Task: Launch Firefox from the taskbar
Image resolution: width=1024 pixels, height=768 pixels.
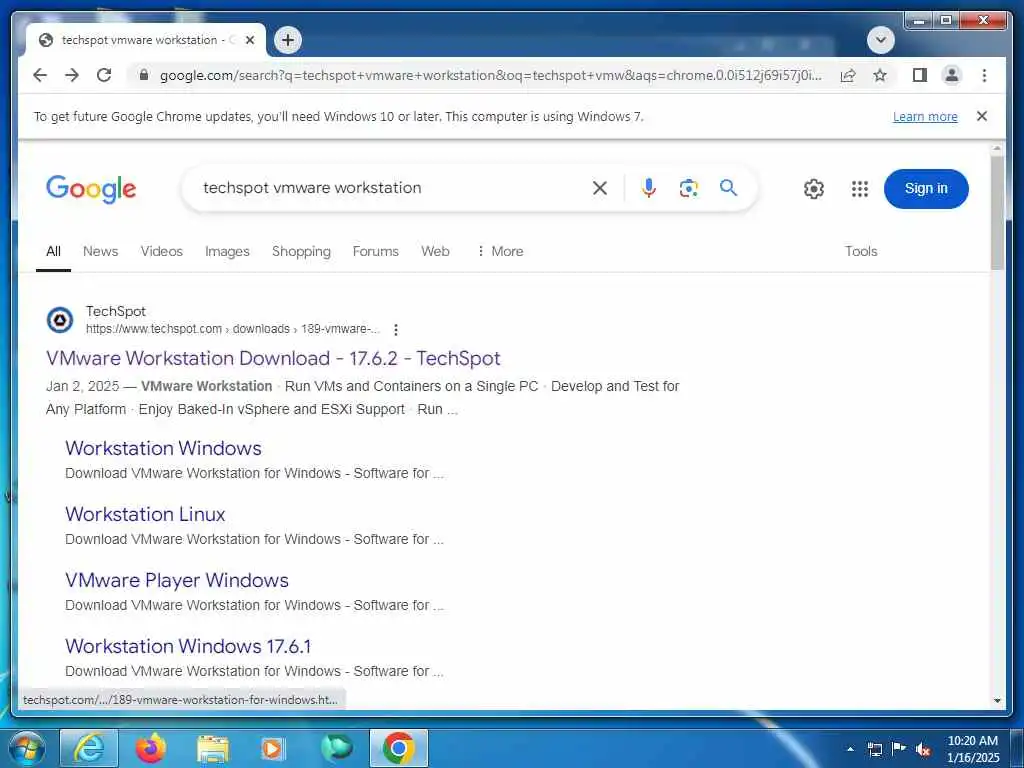Action: tap(151, 748)
